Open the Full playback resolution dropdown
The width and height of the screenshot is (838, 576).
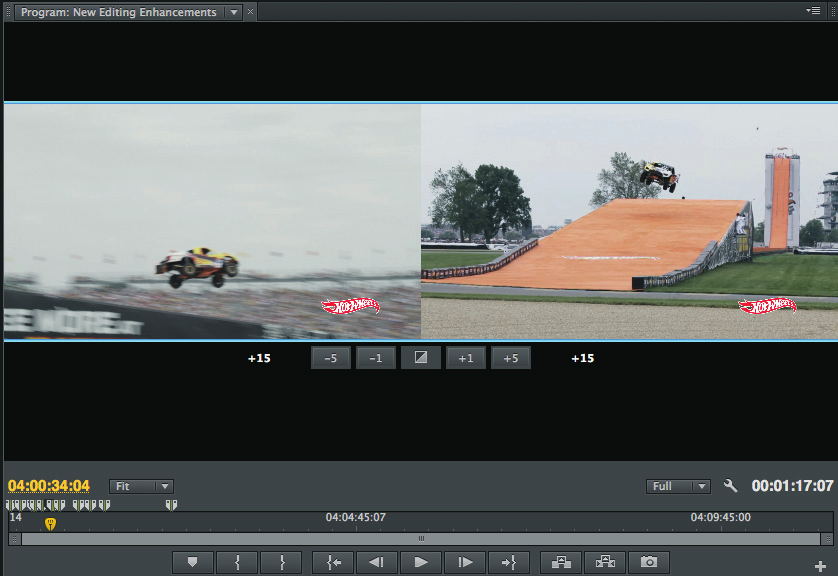(678, 487)
